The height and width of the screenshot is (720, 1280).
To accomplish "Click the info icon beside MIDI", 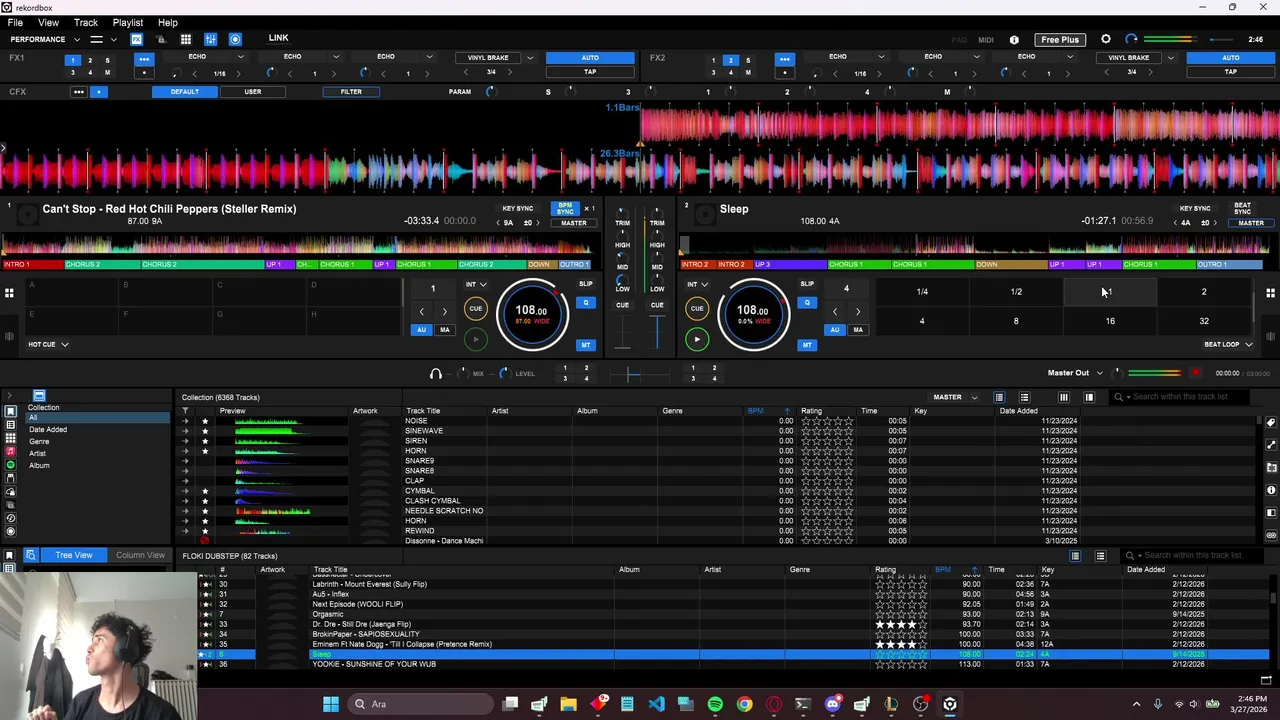I will pyautogui.click(x=1014, y=39).
